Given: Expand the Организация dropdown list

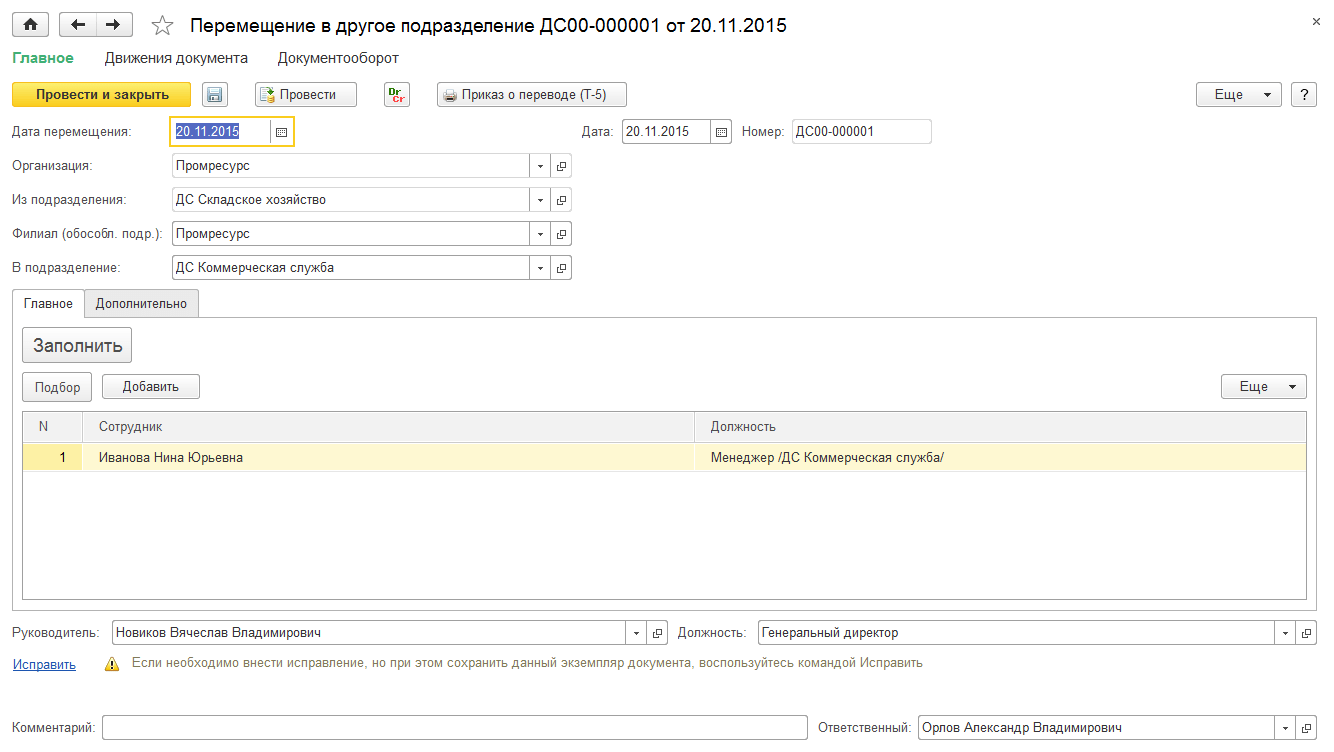Looking at the screenshot, I should 540,166.
